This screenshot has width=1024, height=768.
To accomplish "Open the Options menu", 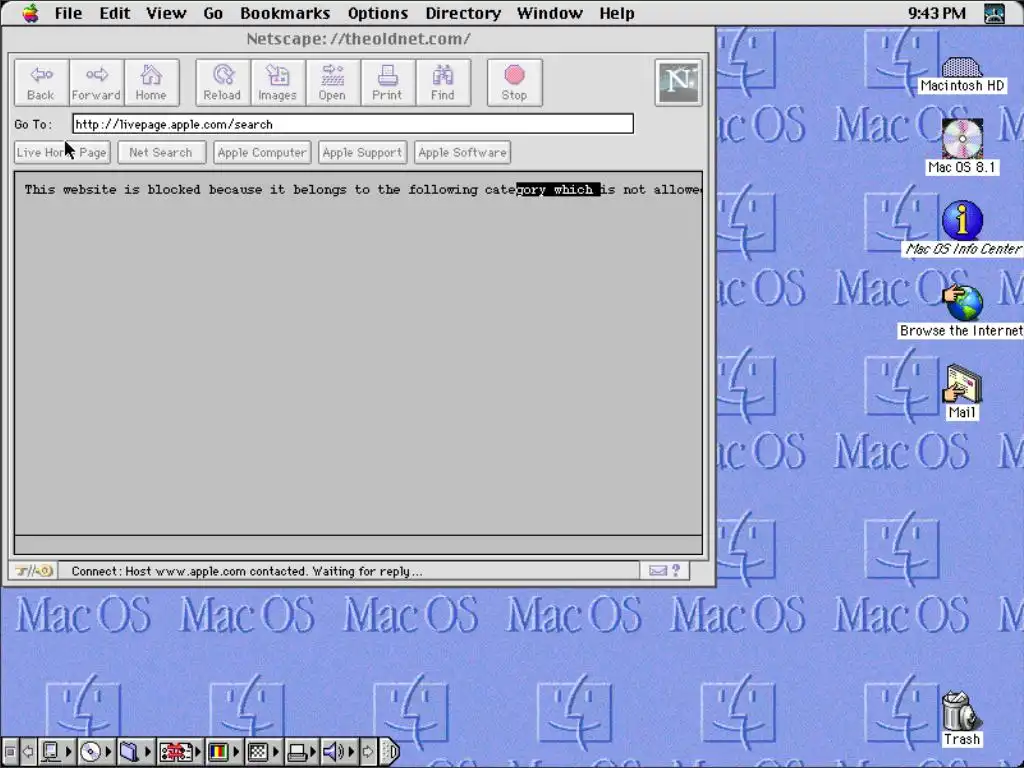I will 377,13.
